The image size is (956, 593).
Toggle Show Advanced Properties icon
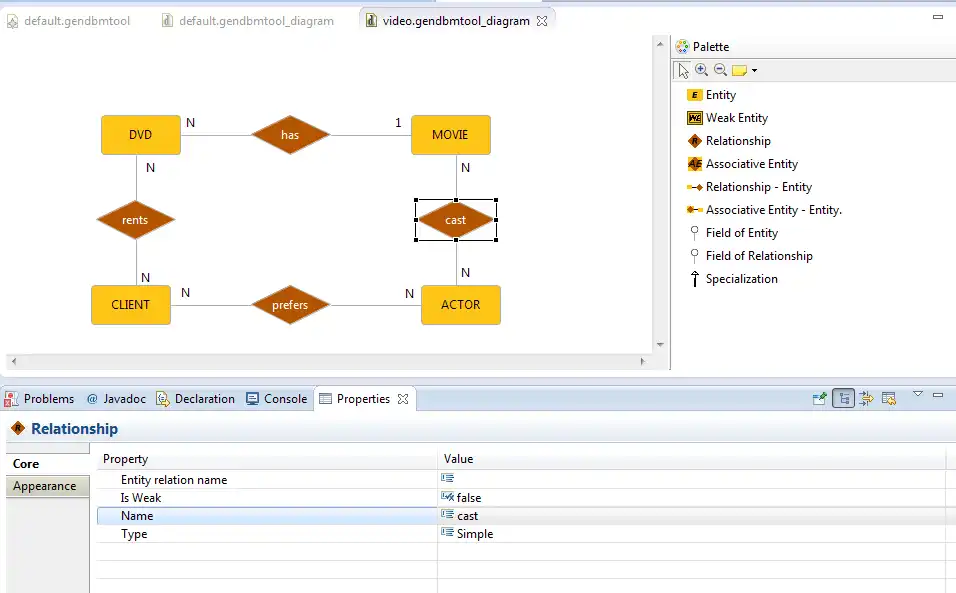(x=866, y=399)
